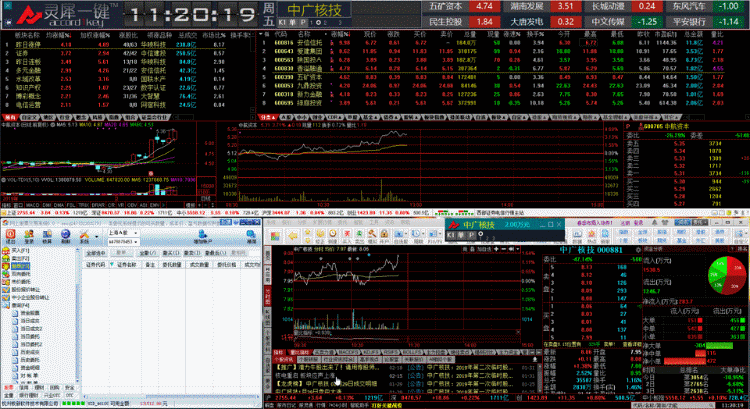The image size is (750, 409).
Task: Click 五矿资本 4.74 ticker at top
Action: coord(462,6)
